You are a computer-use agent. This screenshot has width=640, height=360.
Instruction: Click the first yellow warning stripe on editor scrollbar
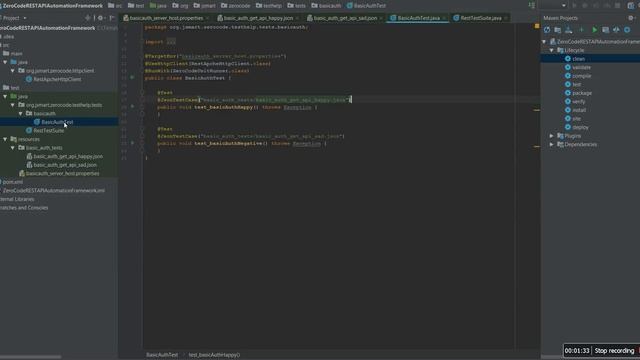[x=537, y=110]
